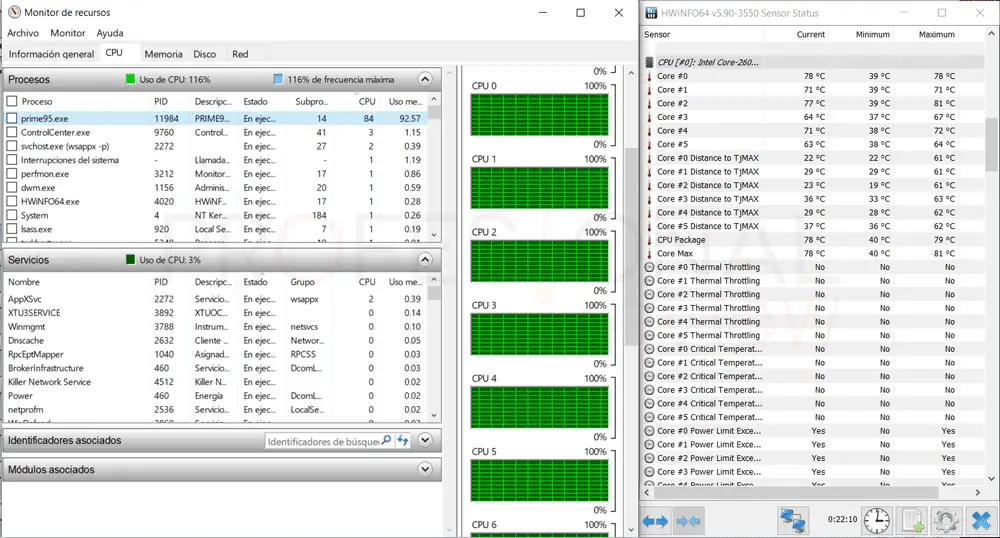Open Ayuda menu
1000x538 pixels.
[110, 33]
